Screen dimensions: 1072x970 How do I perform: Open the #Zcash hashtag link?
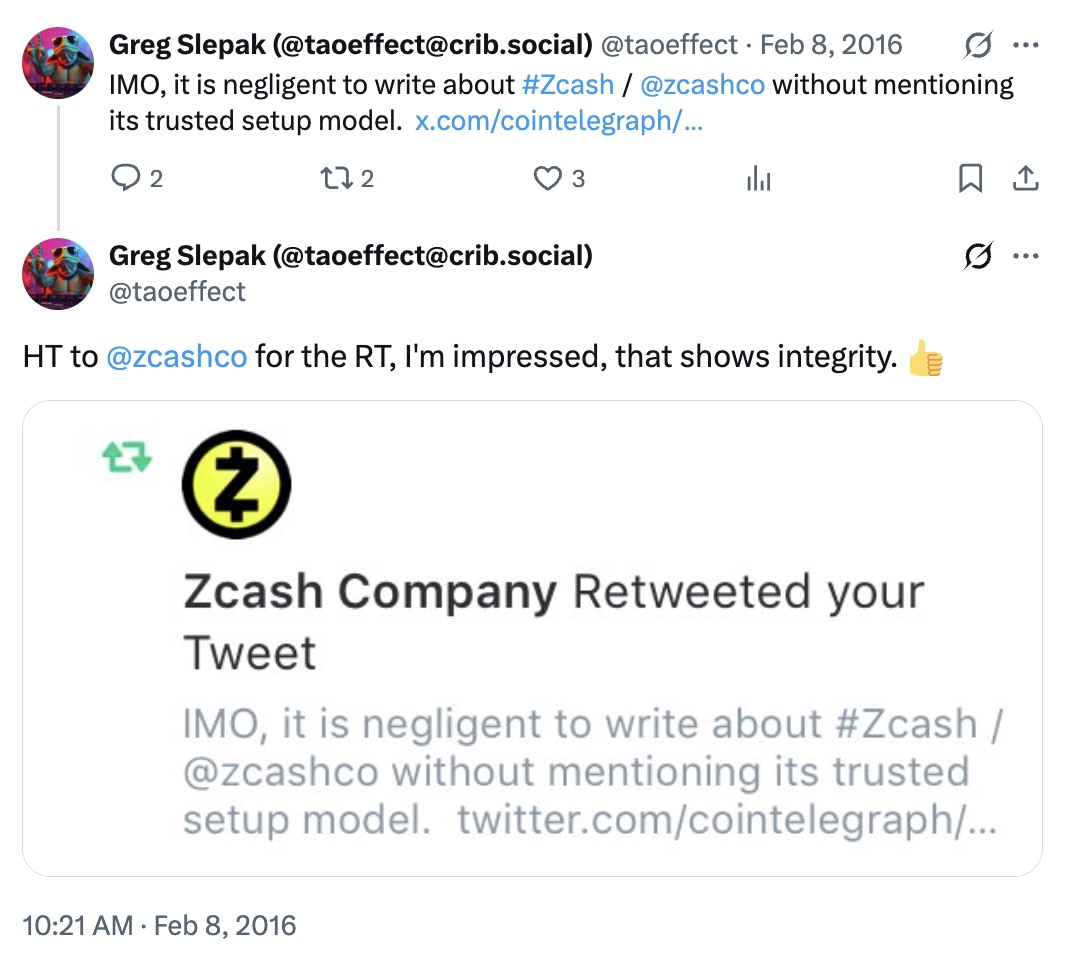point(567,84)
